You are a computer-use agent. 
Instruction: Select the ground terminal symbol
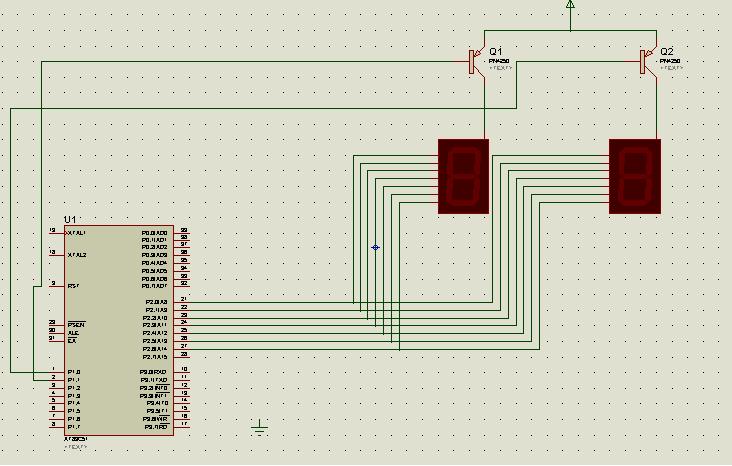[260, 427]
